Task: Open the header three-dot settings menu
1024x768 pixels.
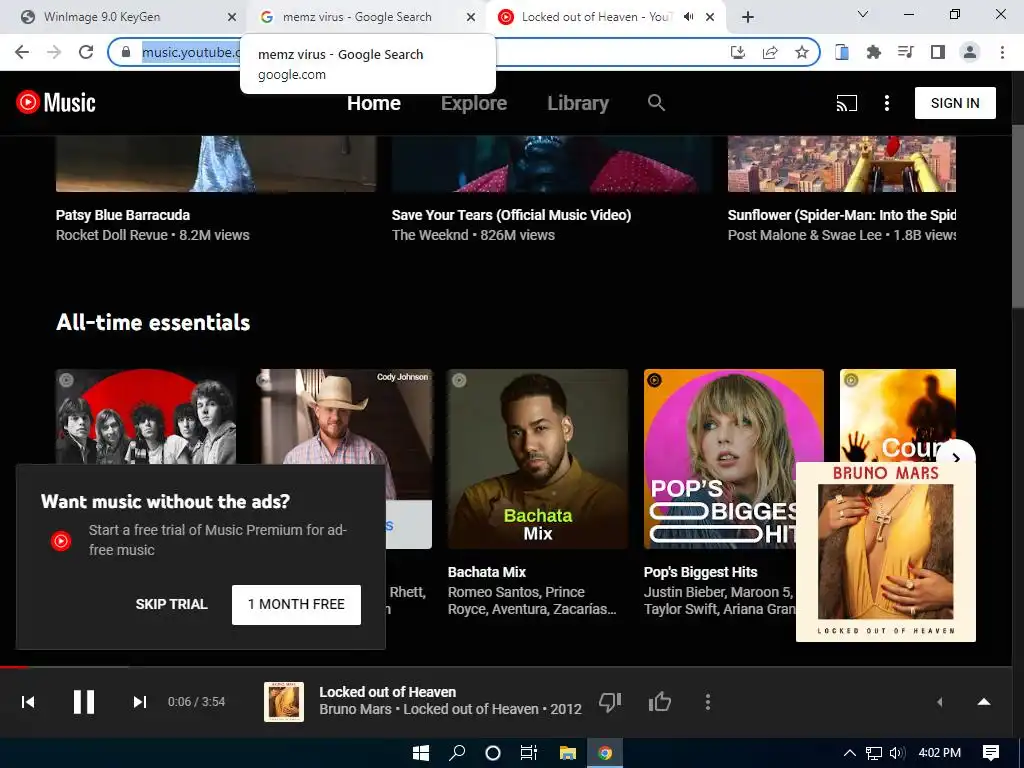Action: [886, 103]
